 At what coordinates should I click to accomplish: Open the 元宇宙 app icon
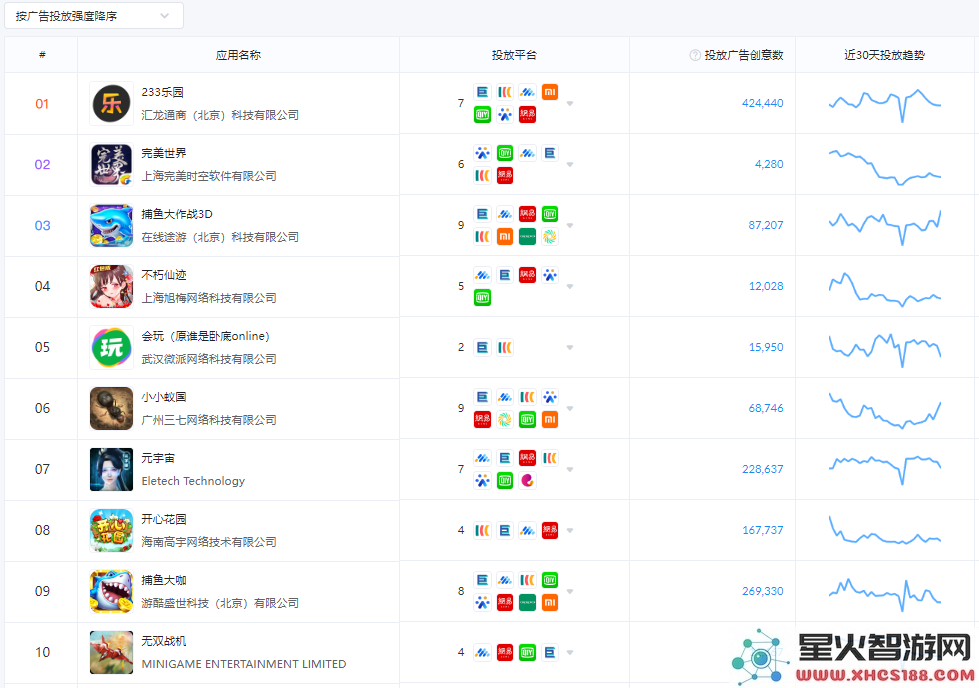point(111,469)
